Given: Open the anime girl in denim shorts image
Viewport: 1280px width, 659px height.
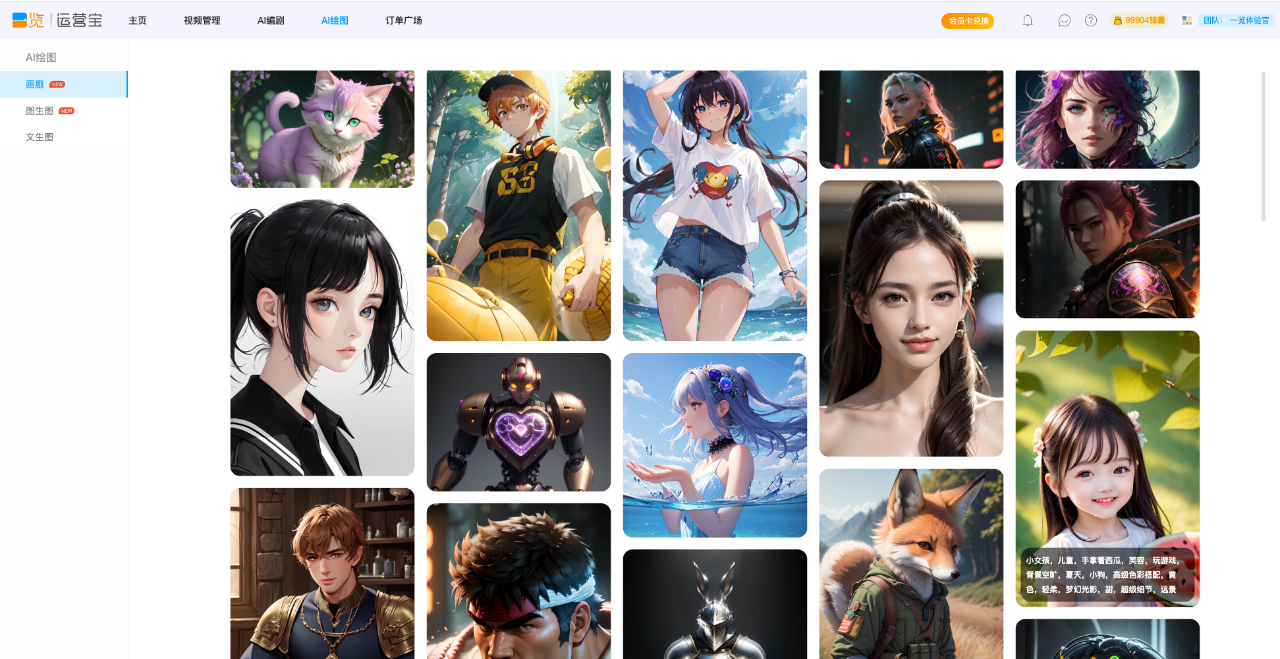Looking at the screenshot, I should (714, 206).
